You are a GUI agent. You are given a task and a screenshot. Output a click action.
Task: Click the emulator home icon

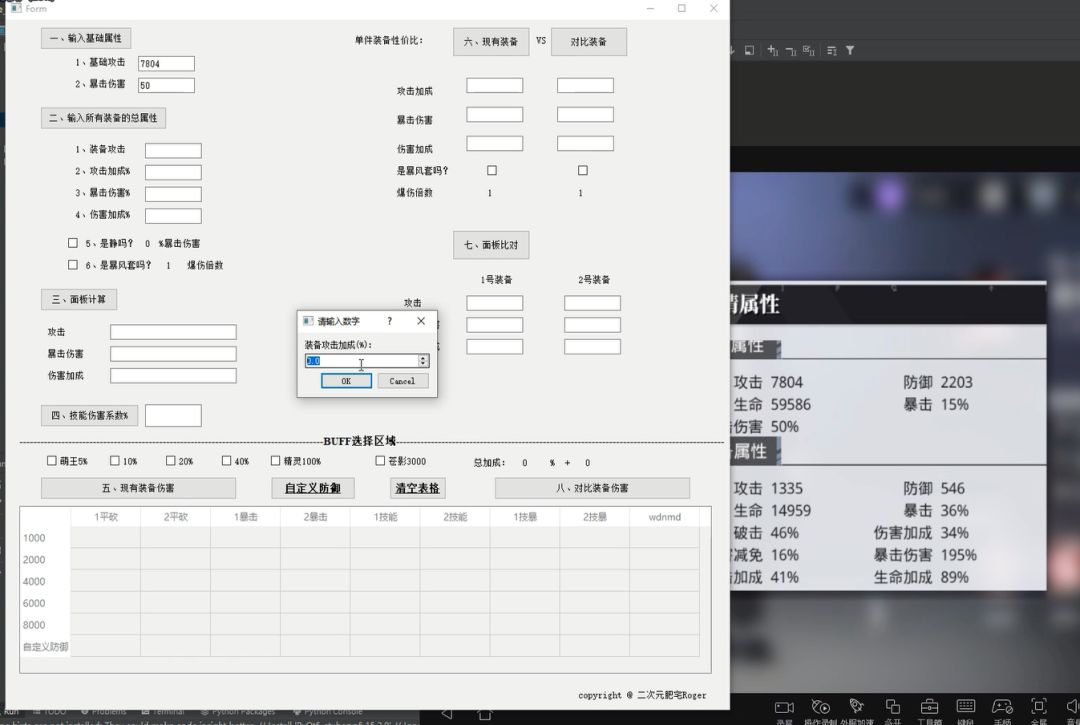point(485,714)
